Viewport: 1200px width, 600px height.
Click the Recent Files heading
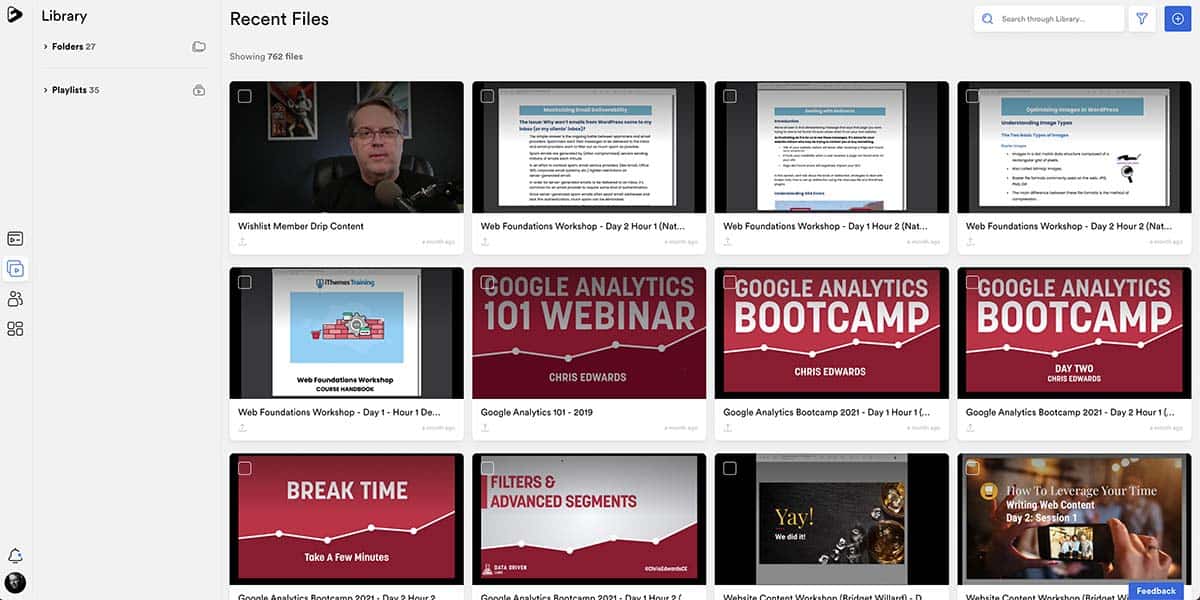pyautogui.click(x=279, y=19)
